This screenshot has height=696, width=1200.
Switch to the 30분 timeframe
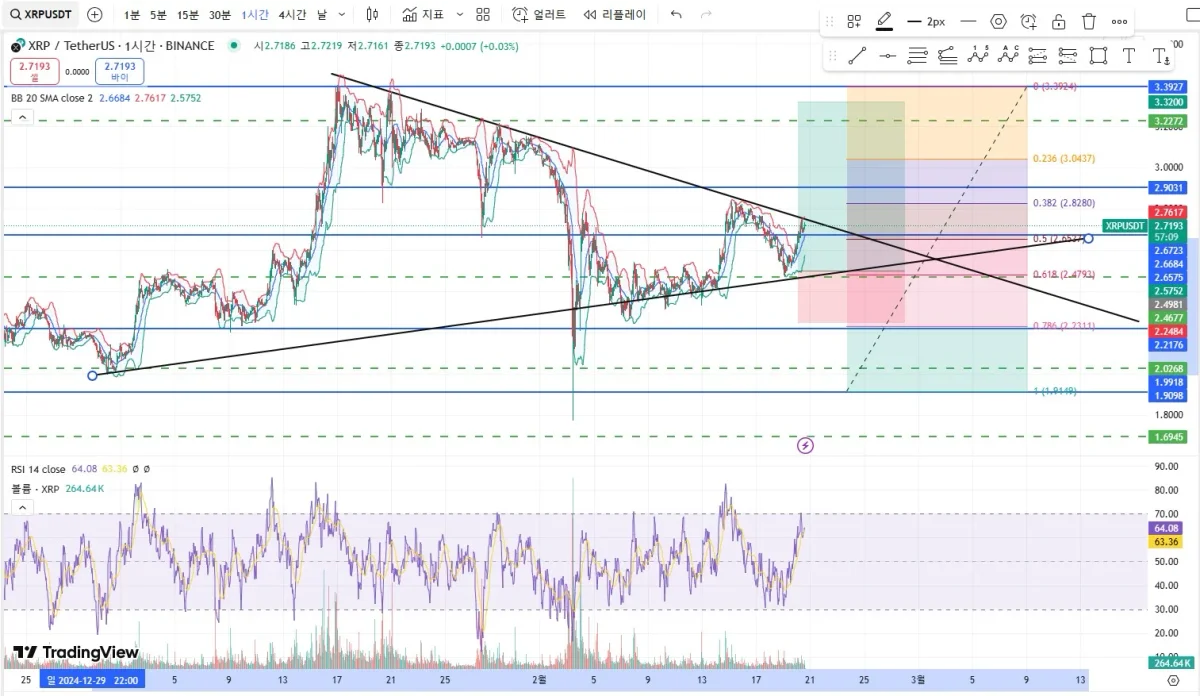click(219, 15)
